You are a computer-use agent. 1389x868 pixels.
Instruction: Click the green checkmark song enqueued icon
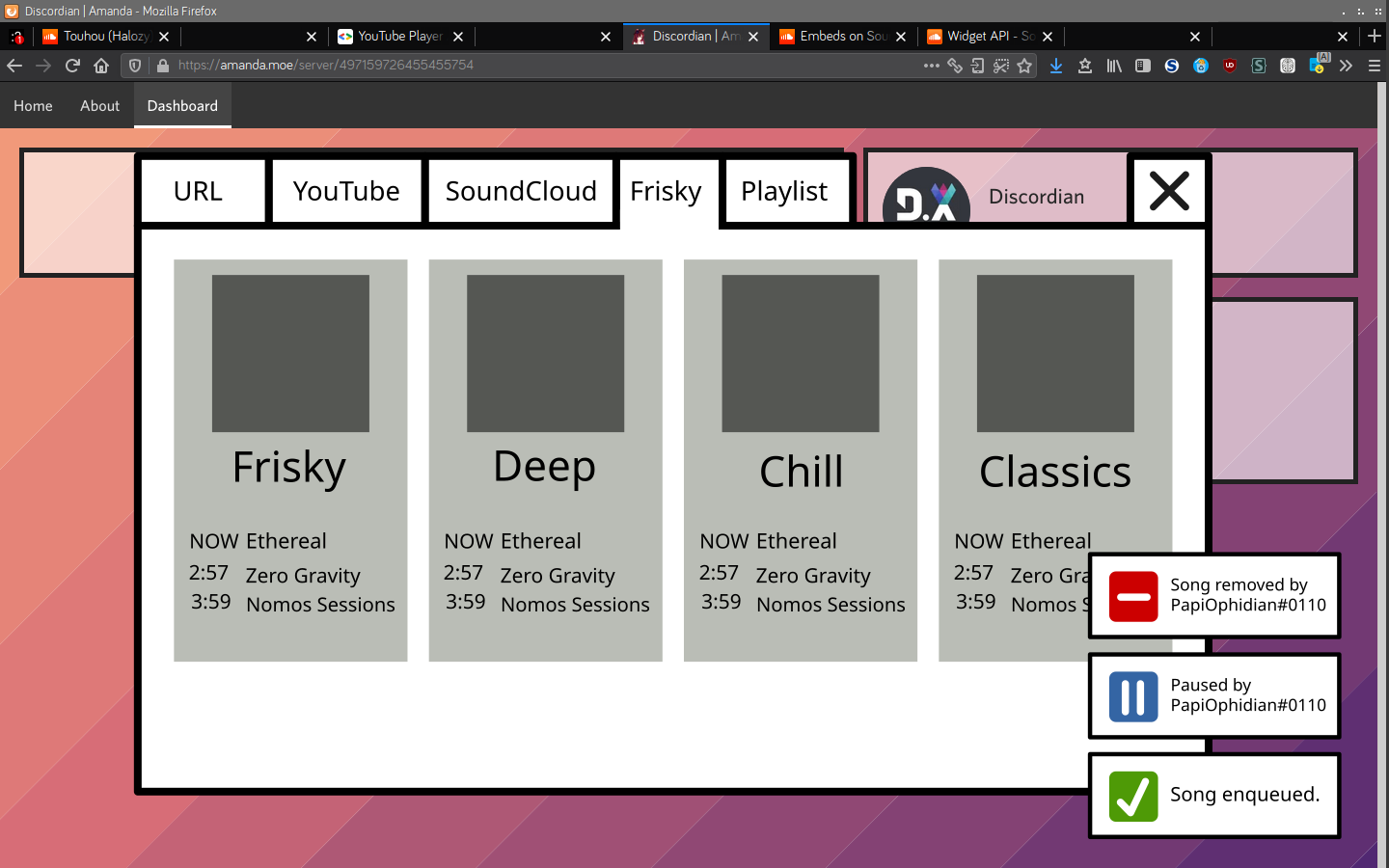pyautogui.click(x=1132, y=797)
